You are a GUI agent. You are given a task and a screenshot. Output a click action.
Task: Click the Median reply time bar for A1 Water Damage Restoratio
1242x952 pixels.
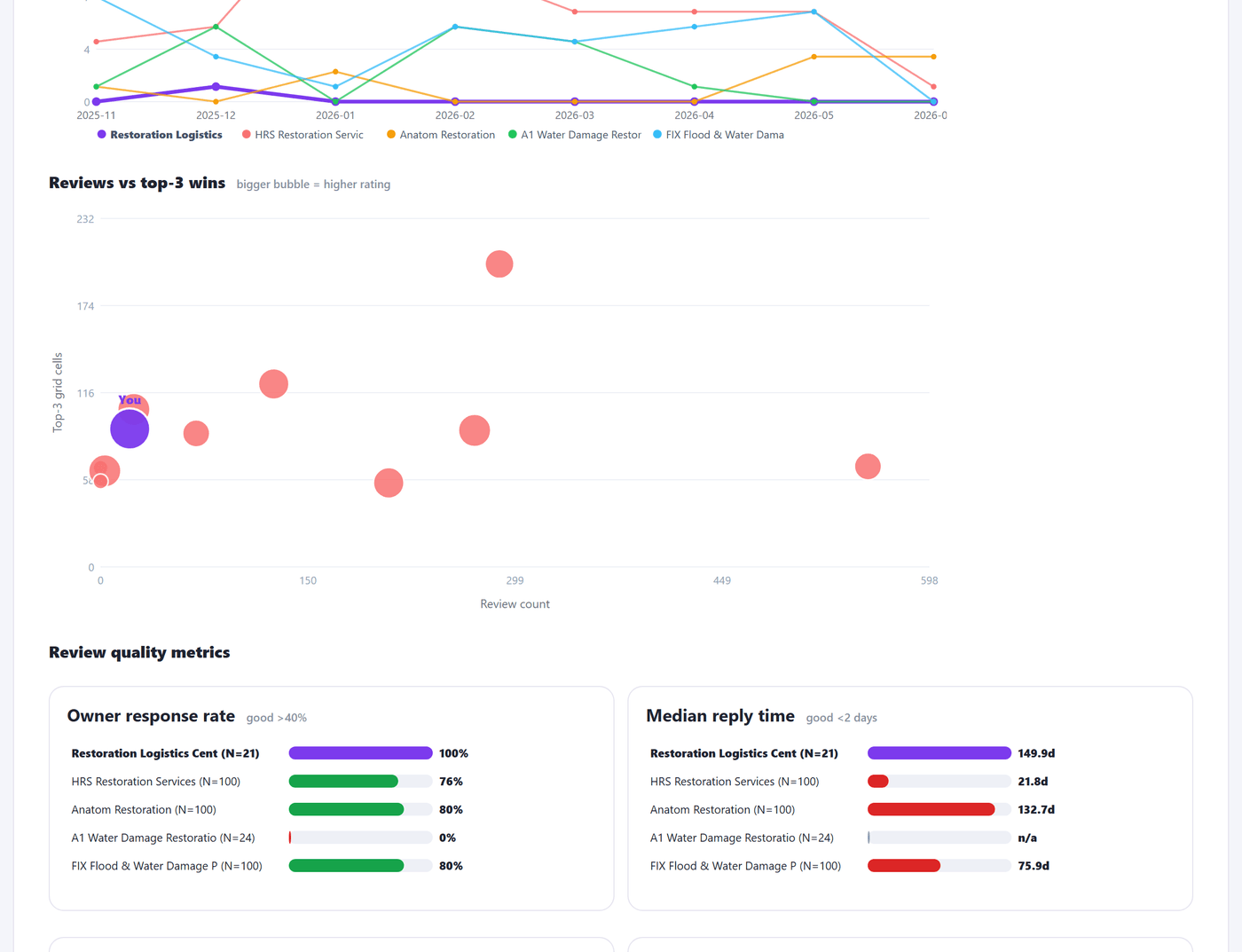(x=939, y=838)
